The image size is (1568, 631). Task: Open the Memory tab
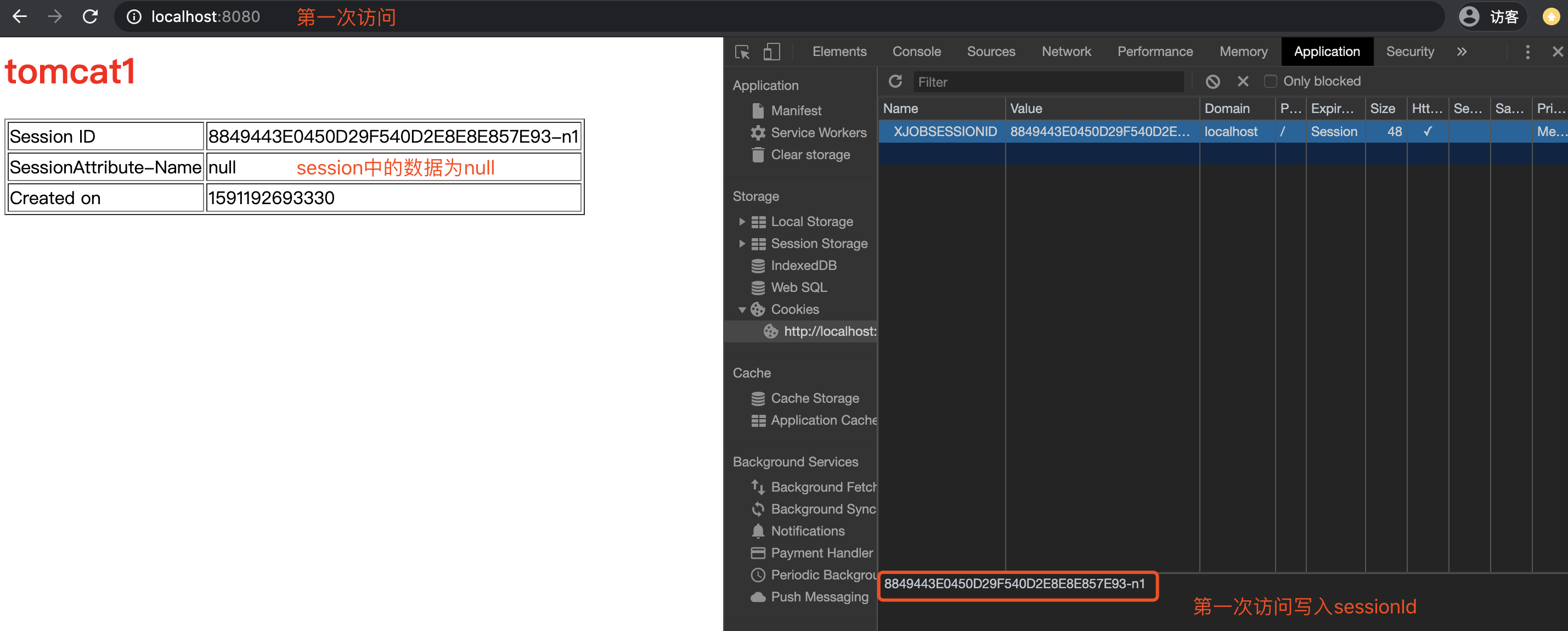click(1243, 52)
